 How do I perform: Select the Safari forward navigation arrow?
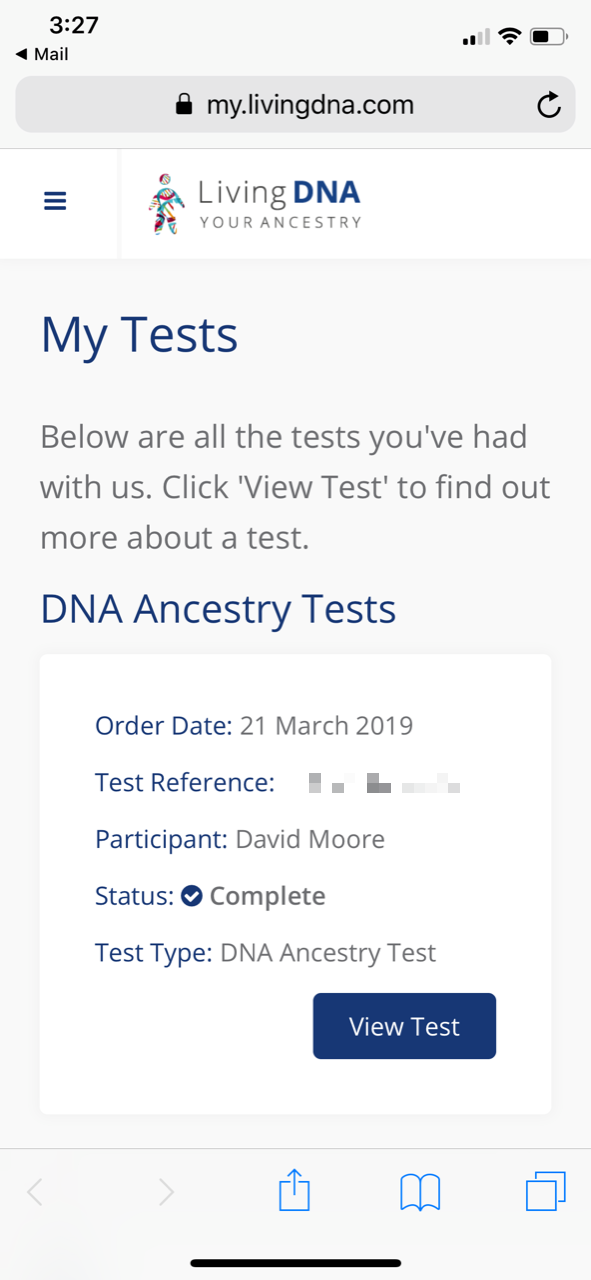click(x=166, y=1190)
